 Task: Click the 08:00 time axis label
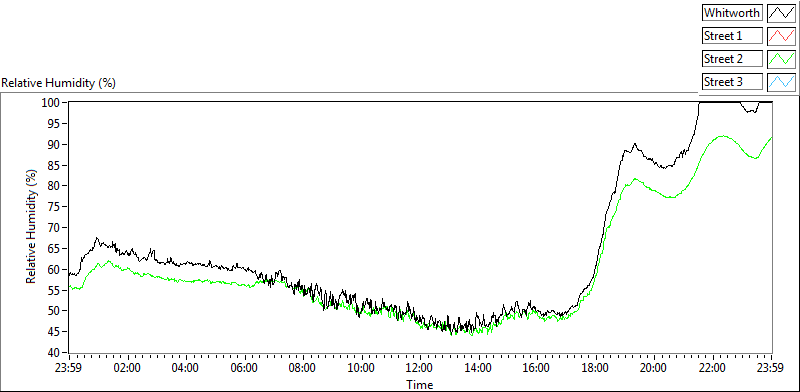[x=303, y=368]
